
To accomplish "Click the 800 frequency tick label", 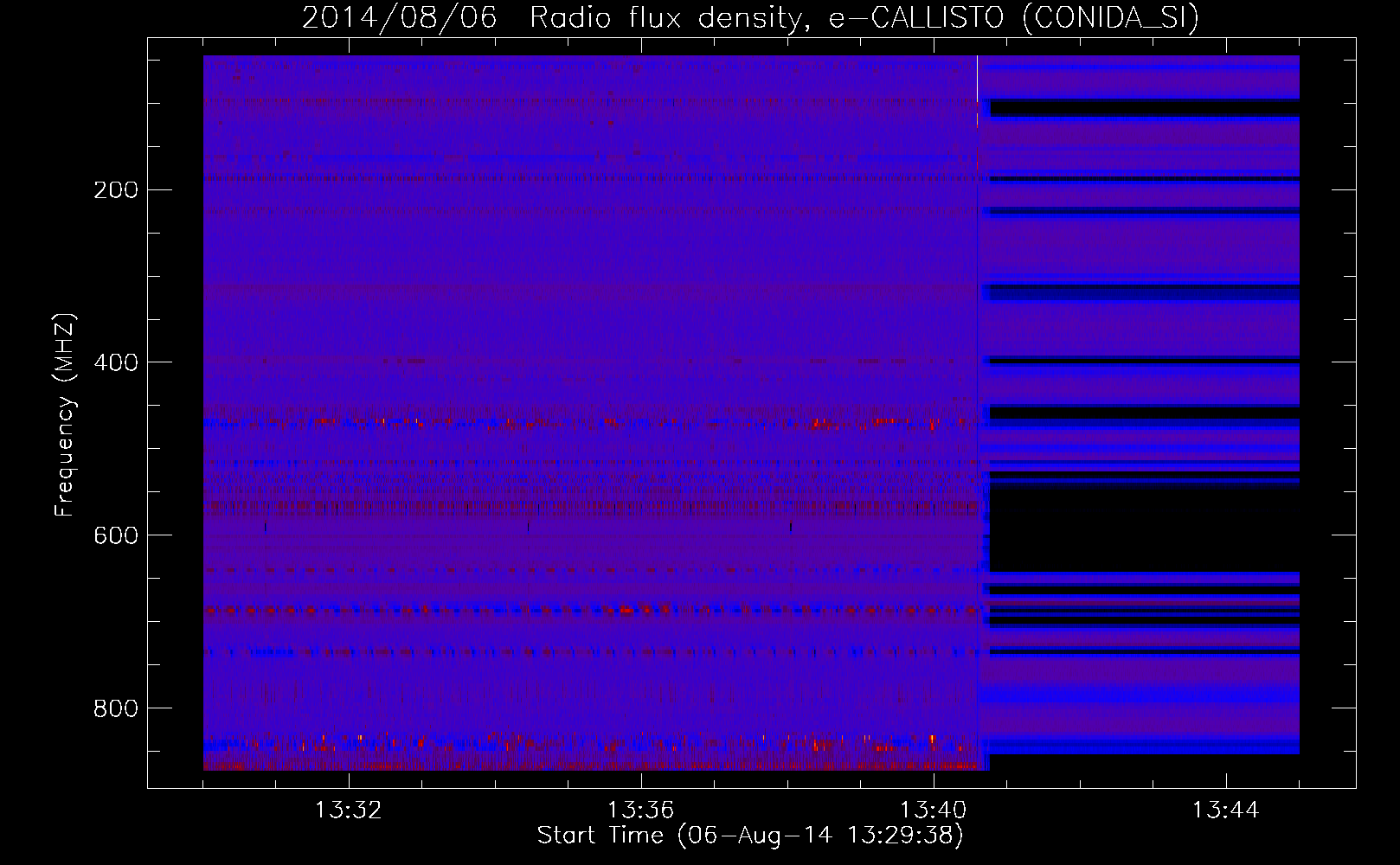I will 116,708.
